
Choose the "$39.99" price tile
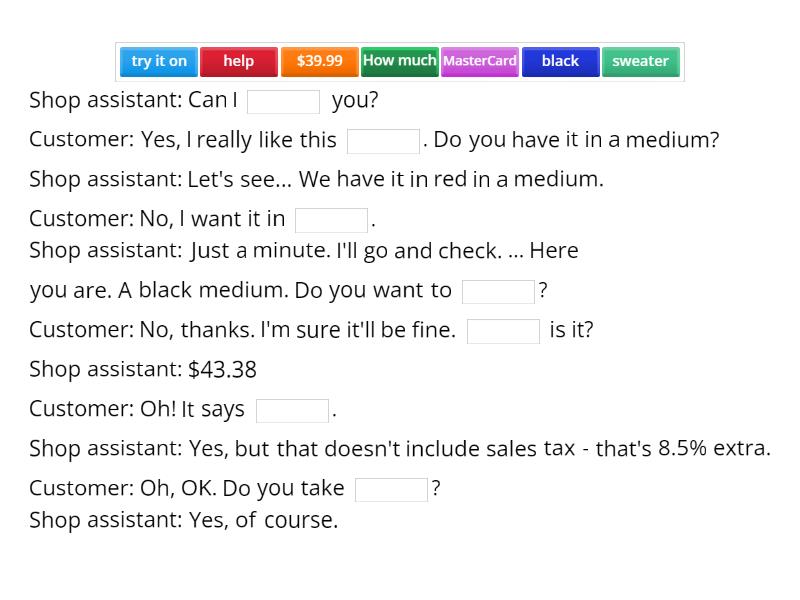(x=319, y=61)
